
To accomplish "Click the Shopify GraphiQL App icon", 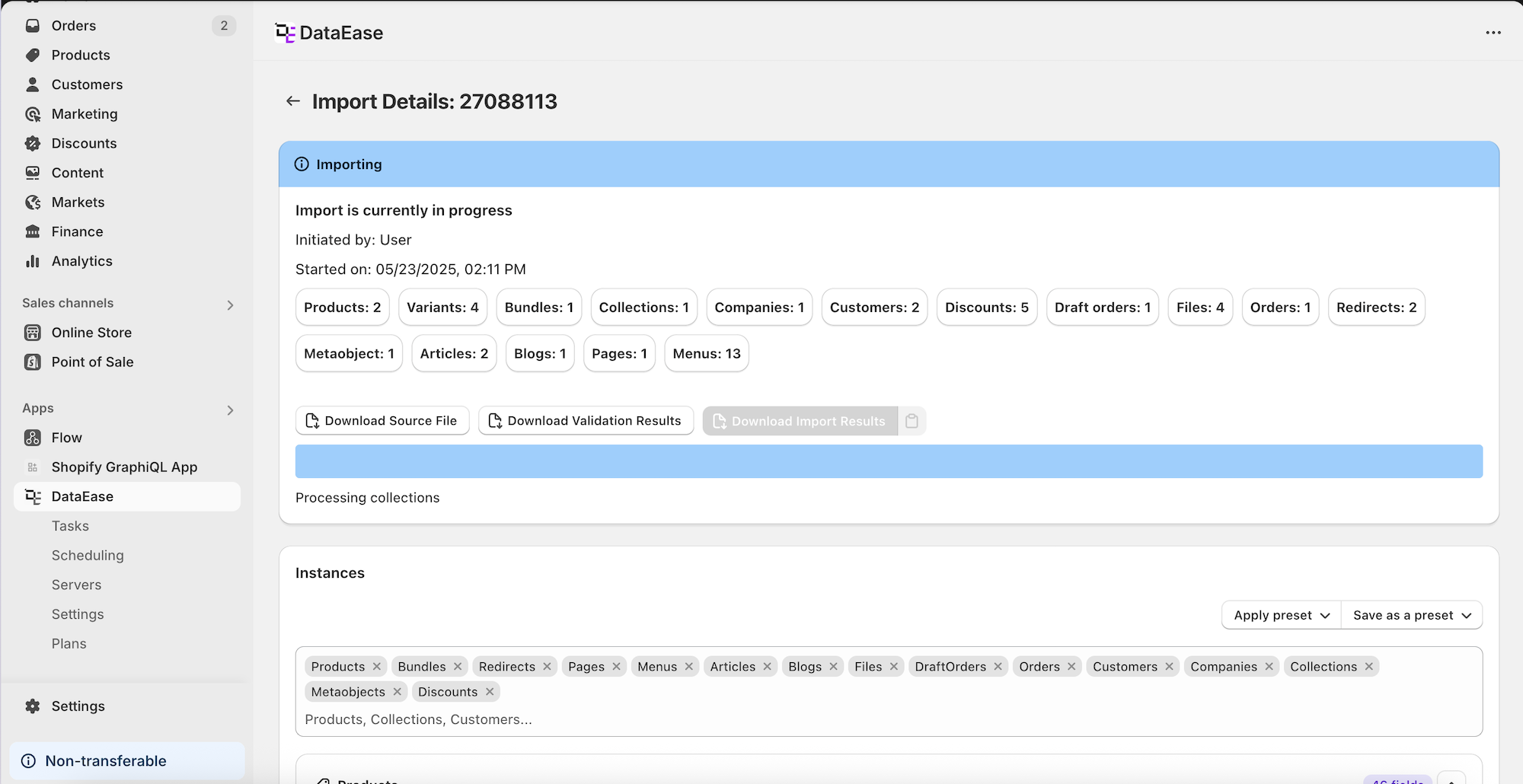I will click(x=33, y=467).
